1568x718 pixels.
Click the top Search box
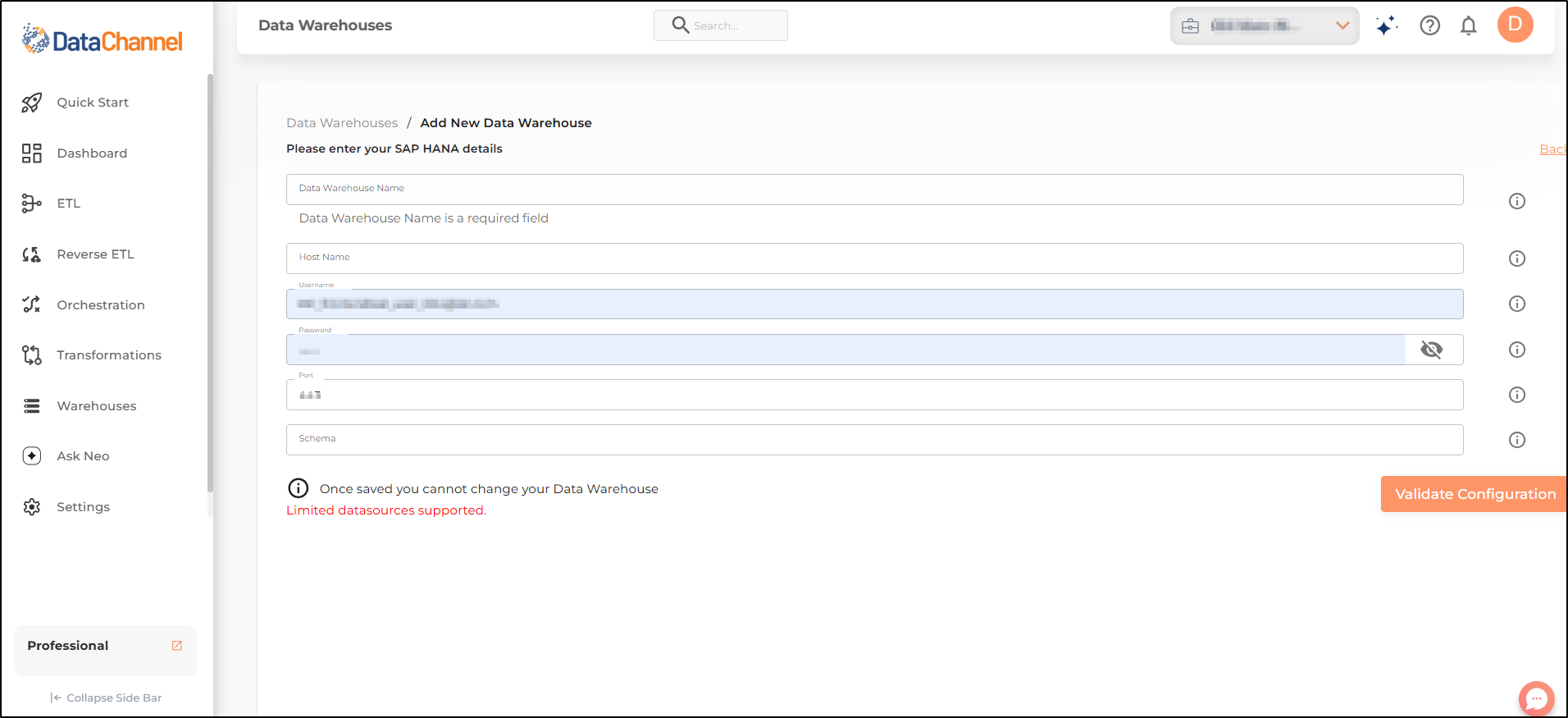(721, 25)
